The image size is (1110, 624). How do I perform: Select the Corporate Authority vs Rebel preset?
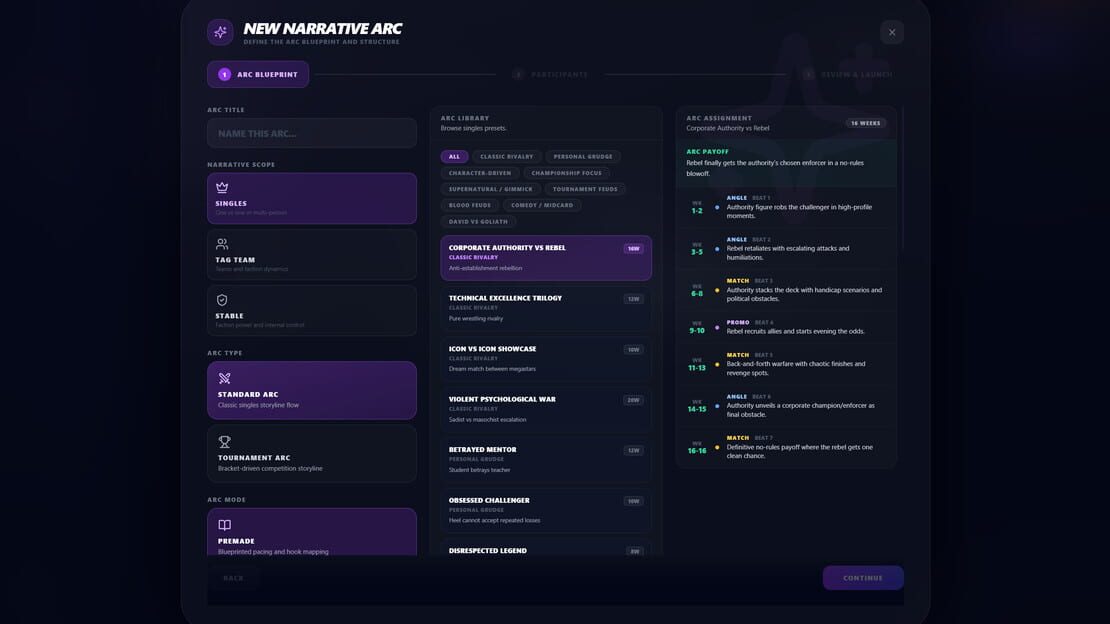[x=546, y=258]
